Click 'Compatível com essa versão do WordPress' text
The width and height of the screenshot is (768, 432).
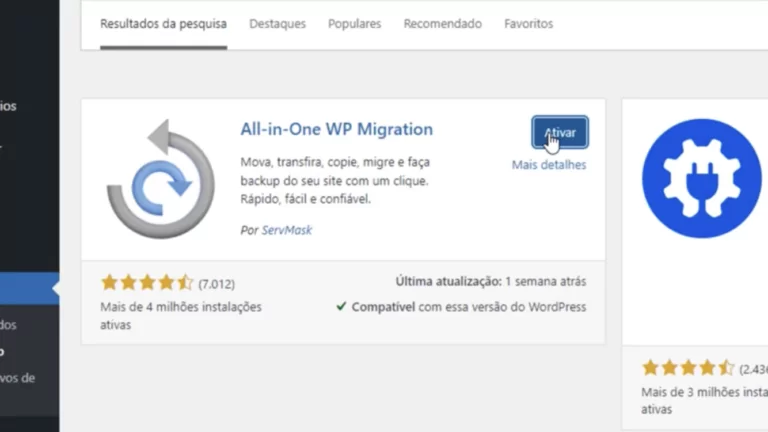(x=469, y=307)
